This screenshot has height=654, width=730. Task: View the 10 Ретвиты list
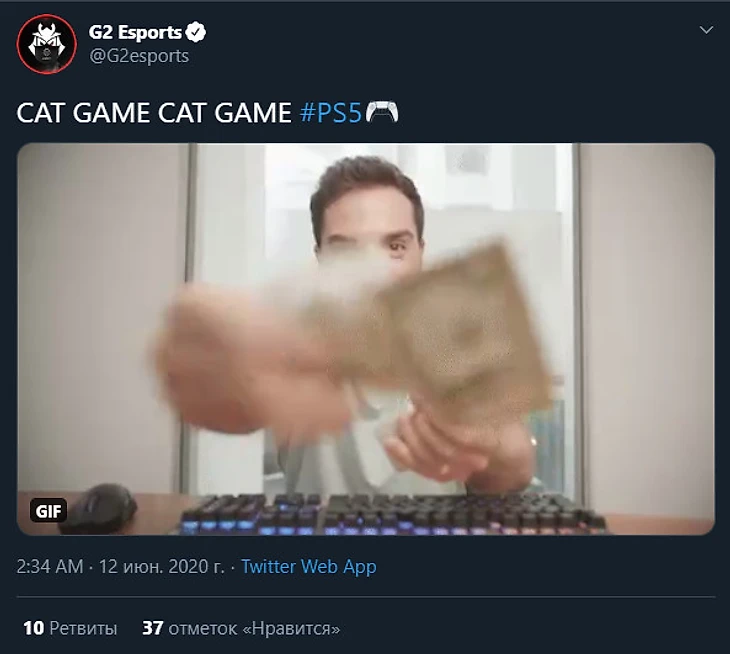70,628
